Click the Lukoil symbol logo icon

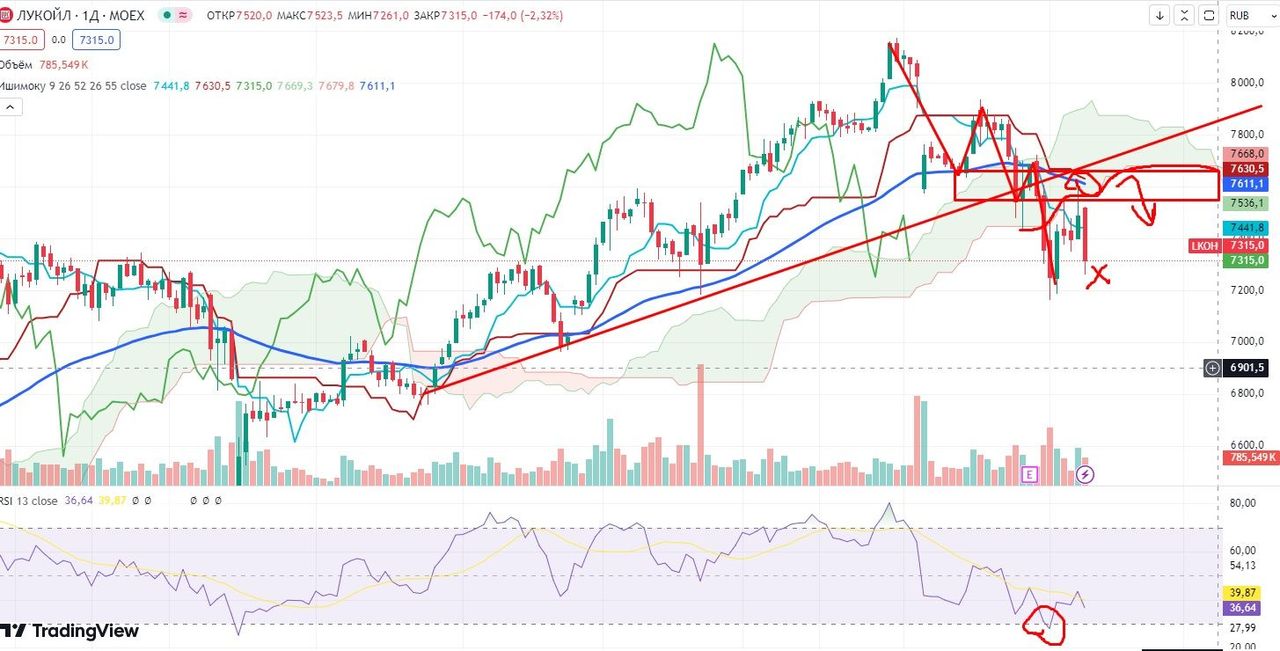tap(7, 16)
